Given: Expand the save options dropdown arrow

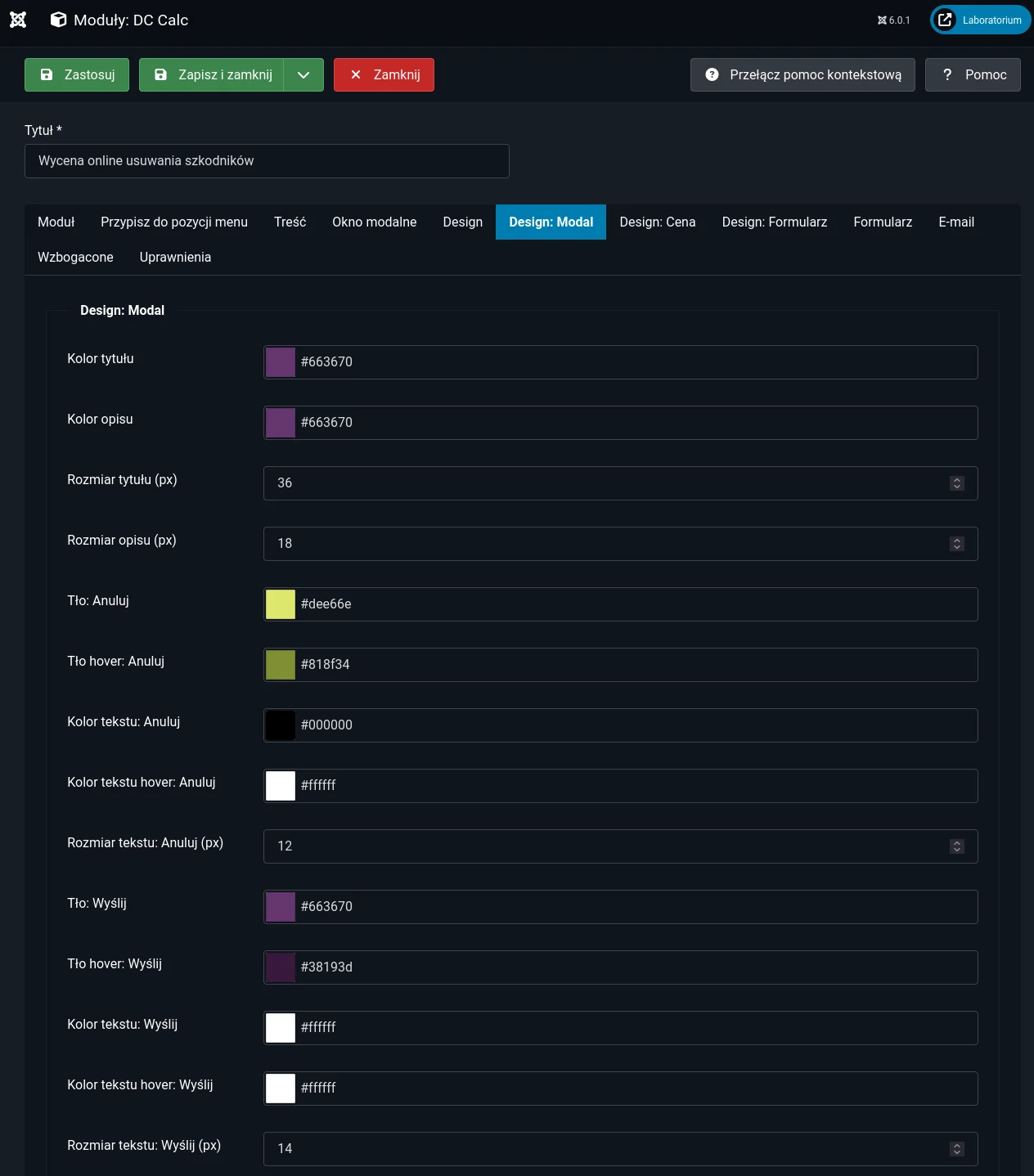Looking at the screenshot, I should (303, 74).
